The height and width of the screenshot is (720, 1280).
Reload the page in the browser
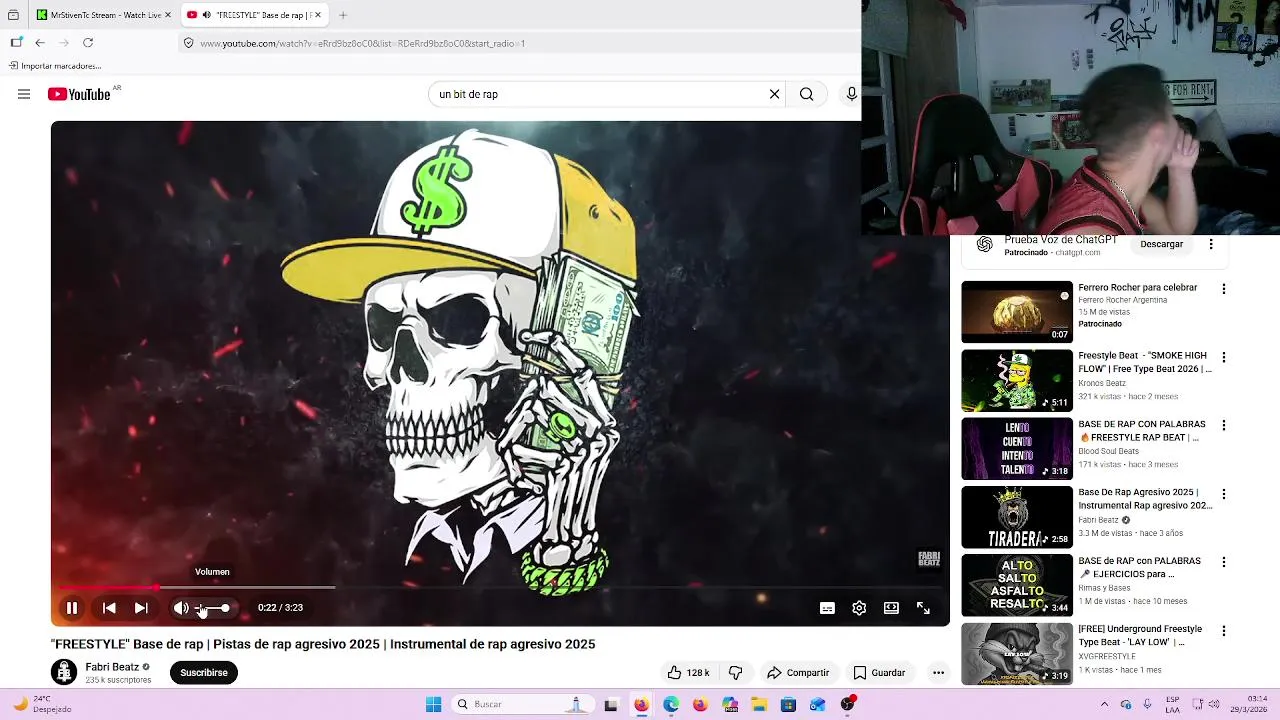(88, 43)
